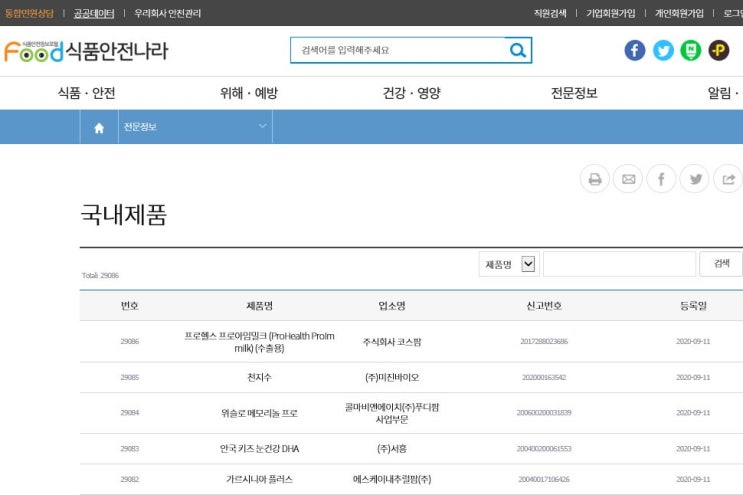Open the 제품명 search filter dropdown

(509, 264)
